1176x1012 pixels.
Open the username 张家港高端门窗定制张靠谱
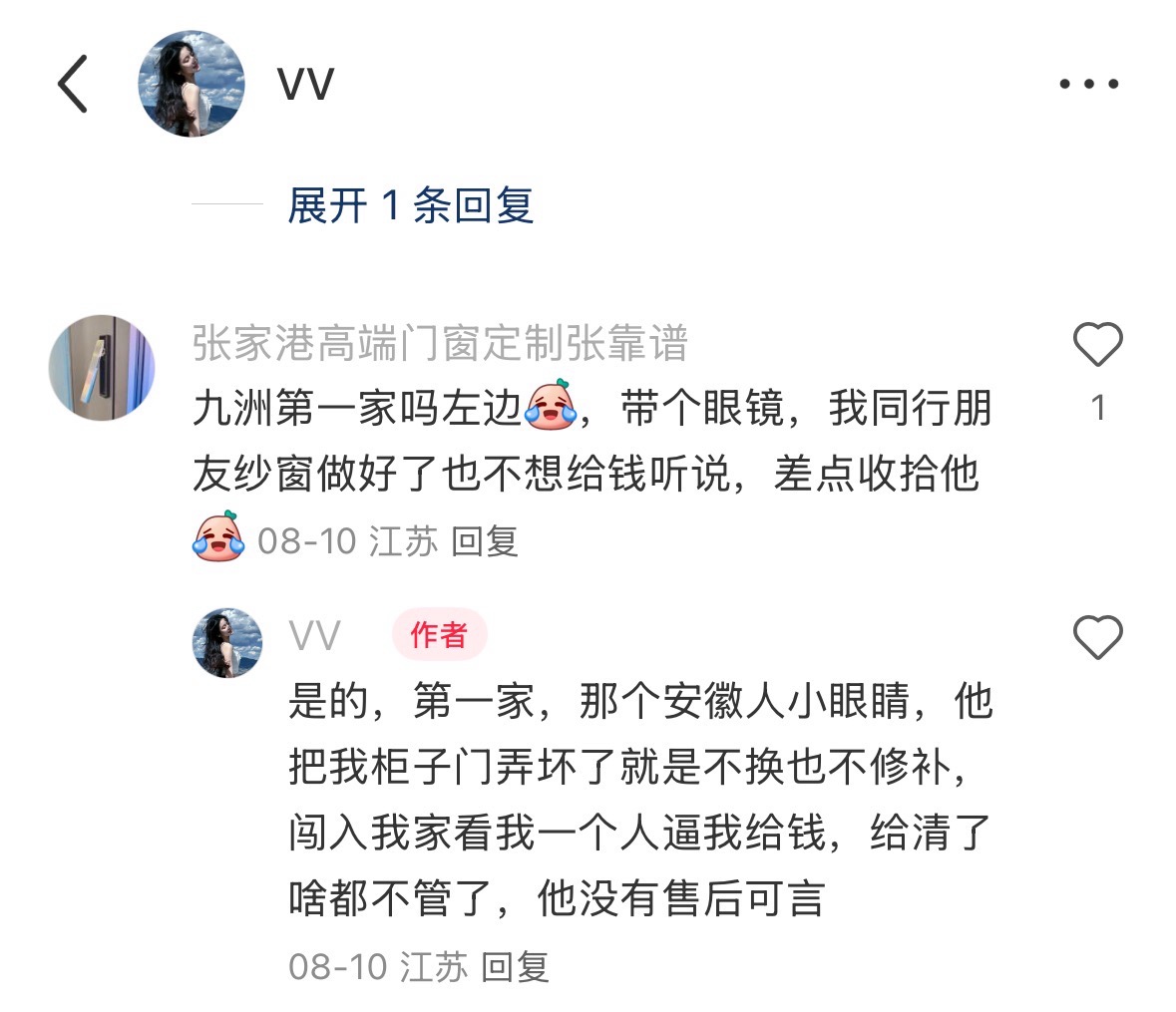pos(440,343)
